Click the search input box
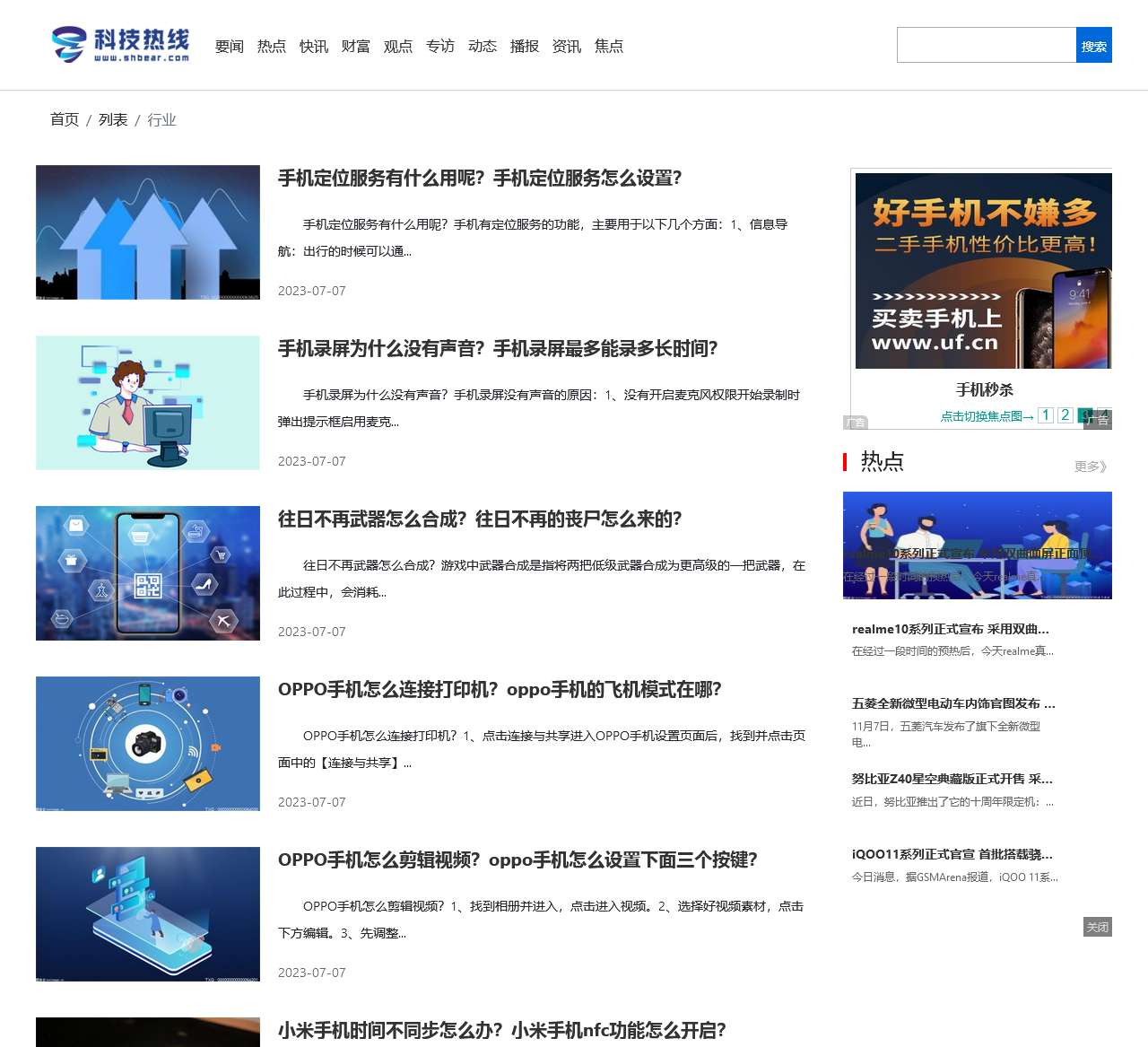Image resolution: width=1148 pixels, height=1047 pixels. 984,44
